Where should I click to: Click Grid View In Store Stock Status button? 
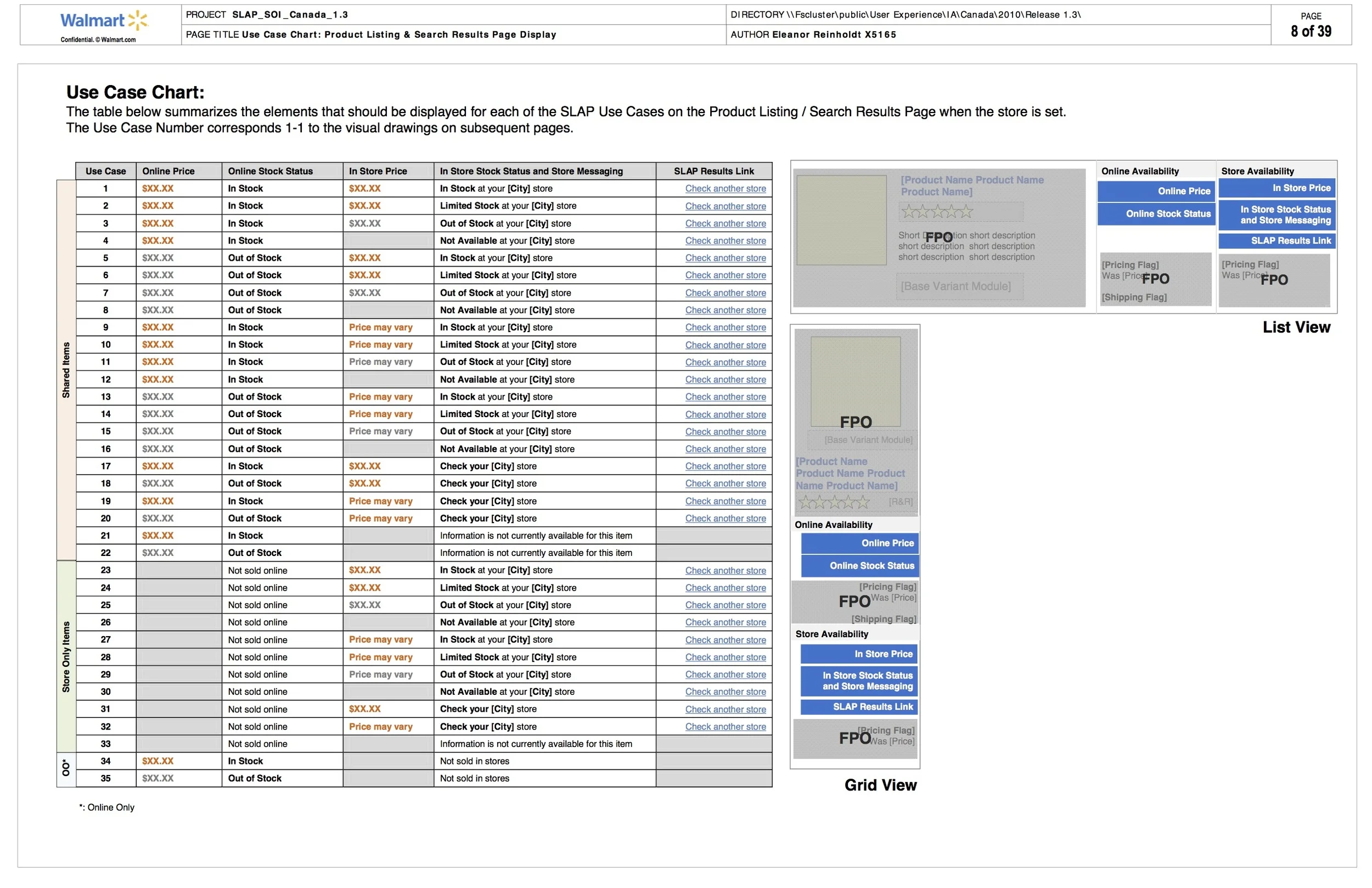click(x=859, y=681)
